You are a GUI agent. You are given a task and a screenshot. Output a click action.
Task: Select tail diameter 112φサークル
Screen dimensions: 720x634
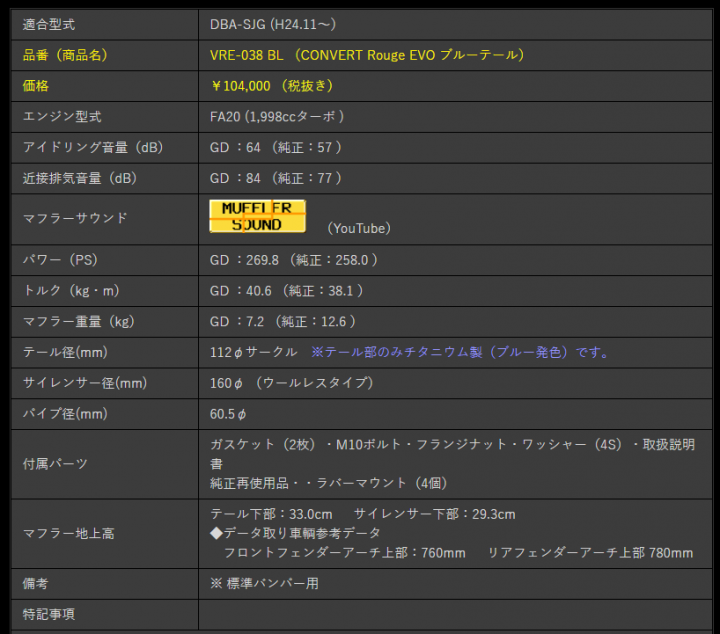[253, 353]
